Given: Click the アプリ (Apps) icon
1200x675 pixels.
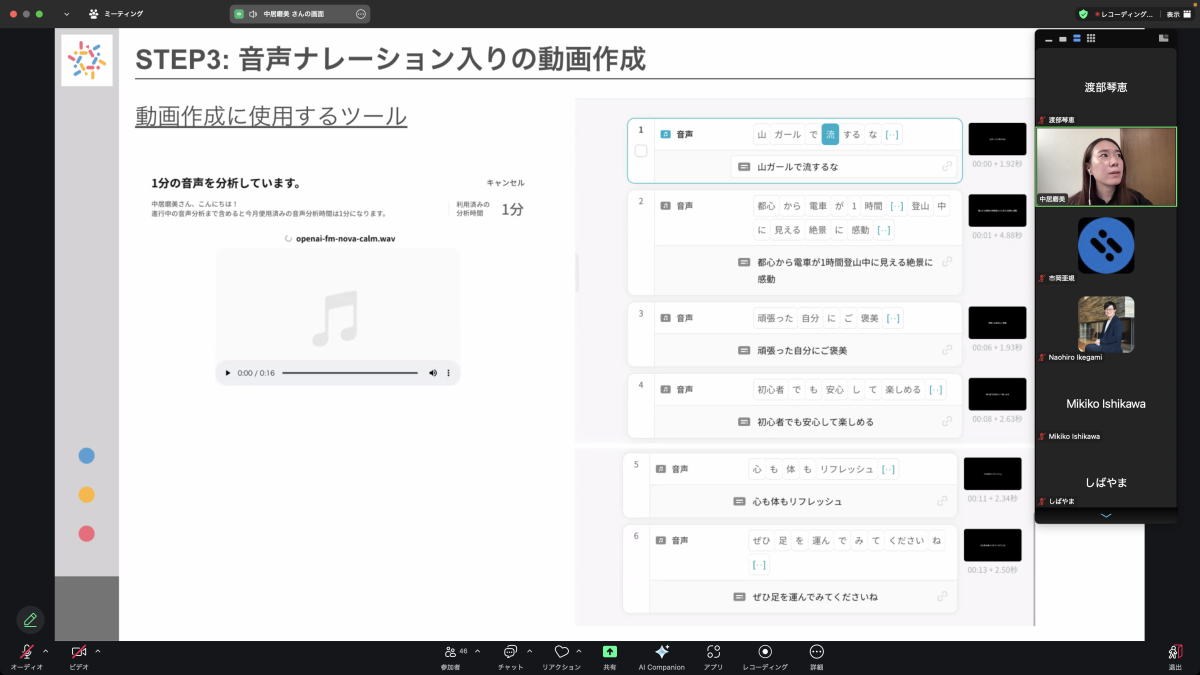Looking at the screenshot, I should (713, 652).
